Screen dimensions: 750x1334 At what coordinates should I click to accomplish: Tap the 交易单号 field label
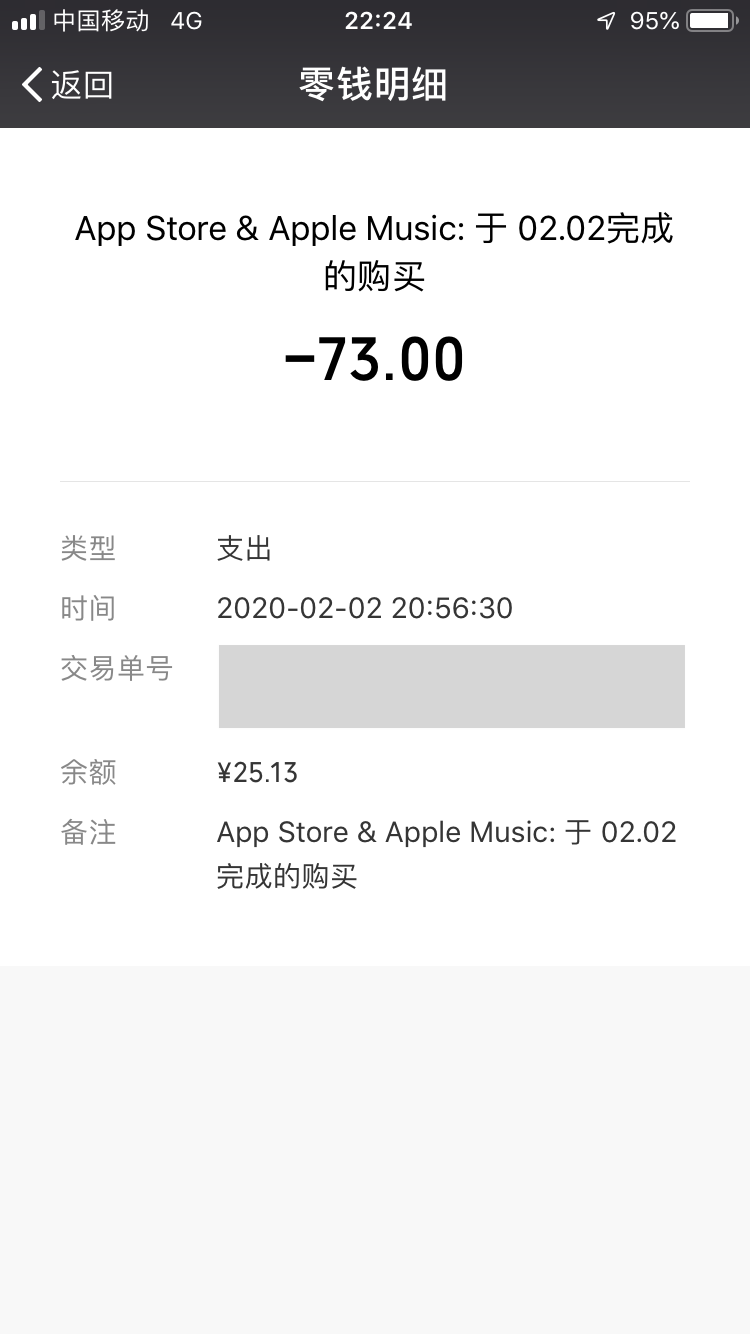(116, 668)
